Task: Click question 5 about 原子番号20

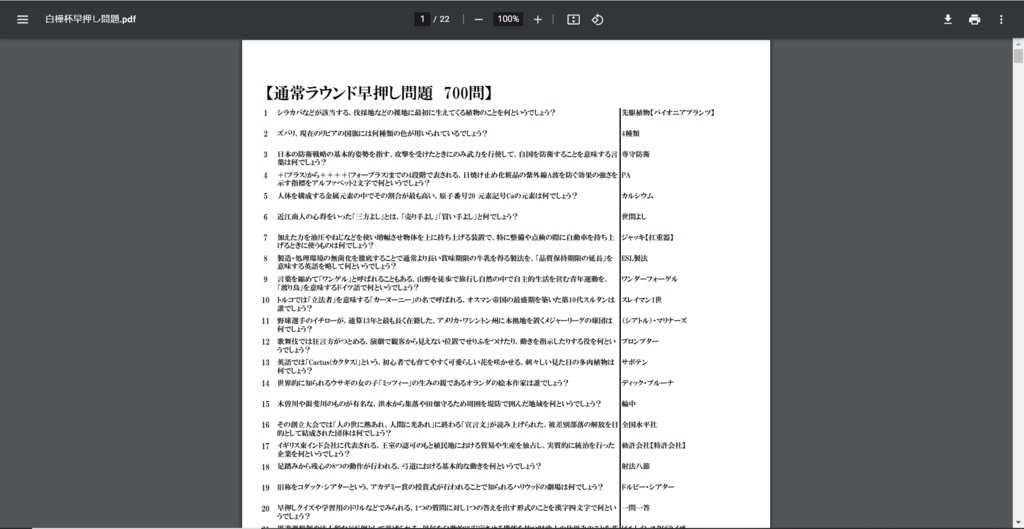Action: pyautogui.click(x=427, y=196)
